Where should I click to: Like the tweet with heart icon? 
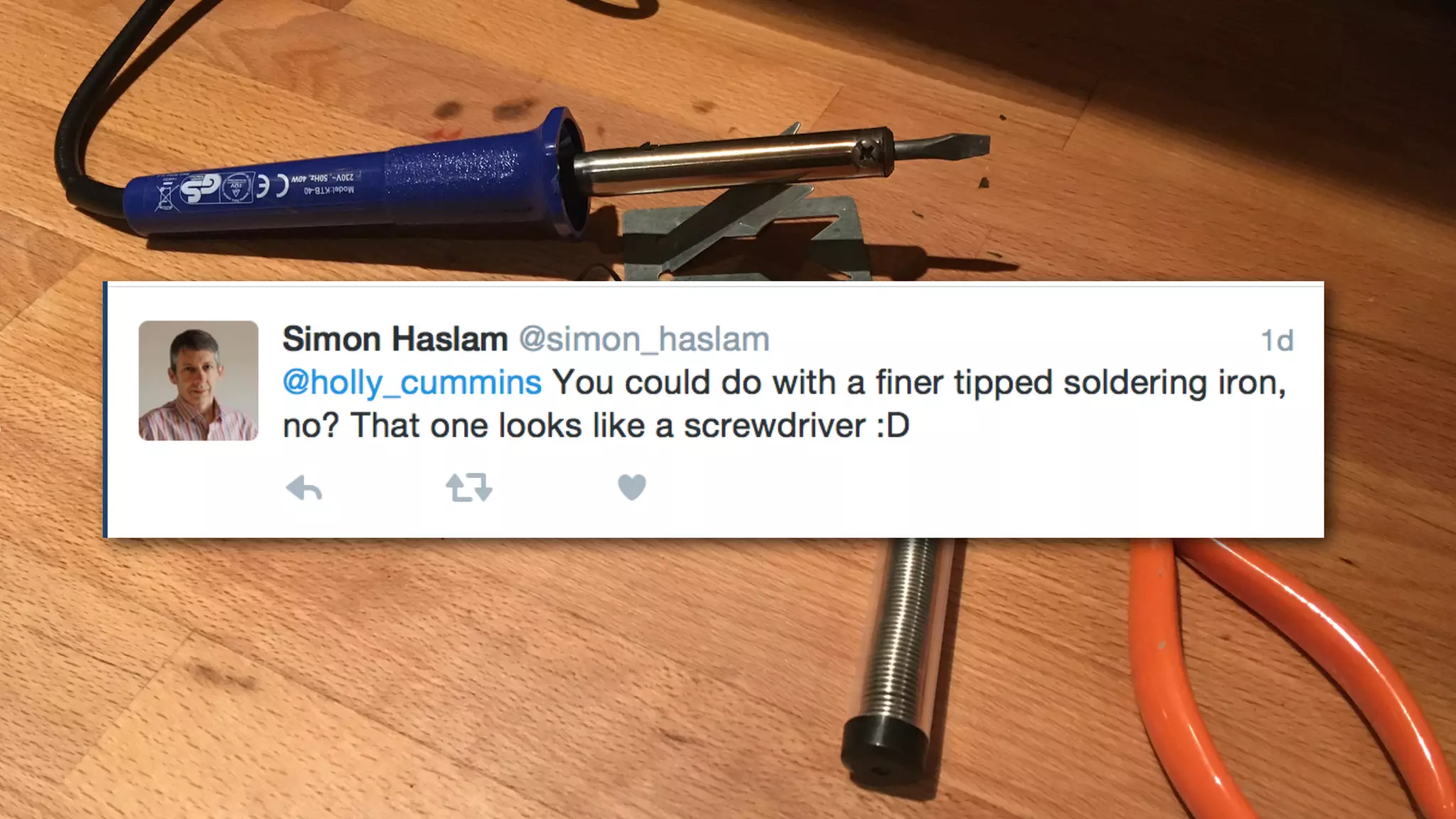pos(632,487)
